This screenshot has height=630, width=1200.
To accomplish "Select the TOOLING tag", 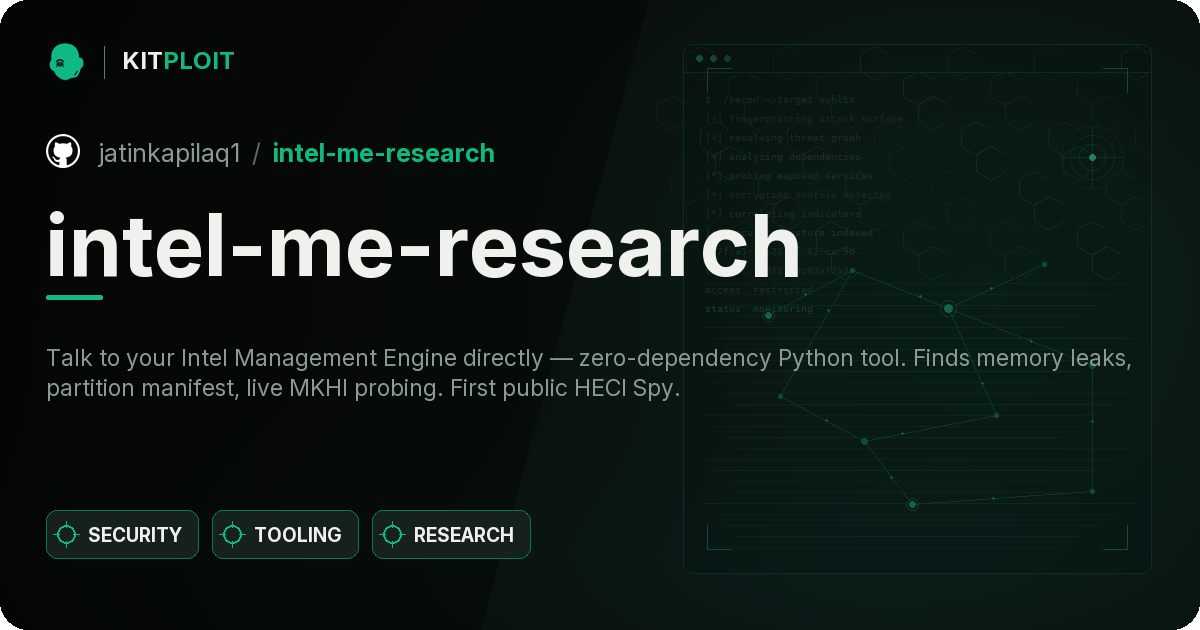I will [285, 535].
